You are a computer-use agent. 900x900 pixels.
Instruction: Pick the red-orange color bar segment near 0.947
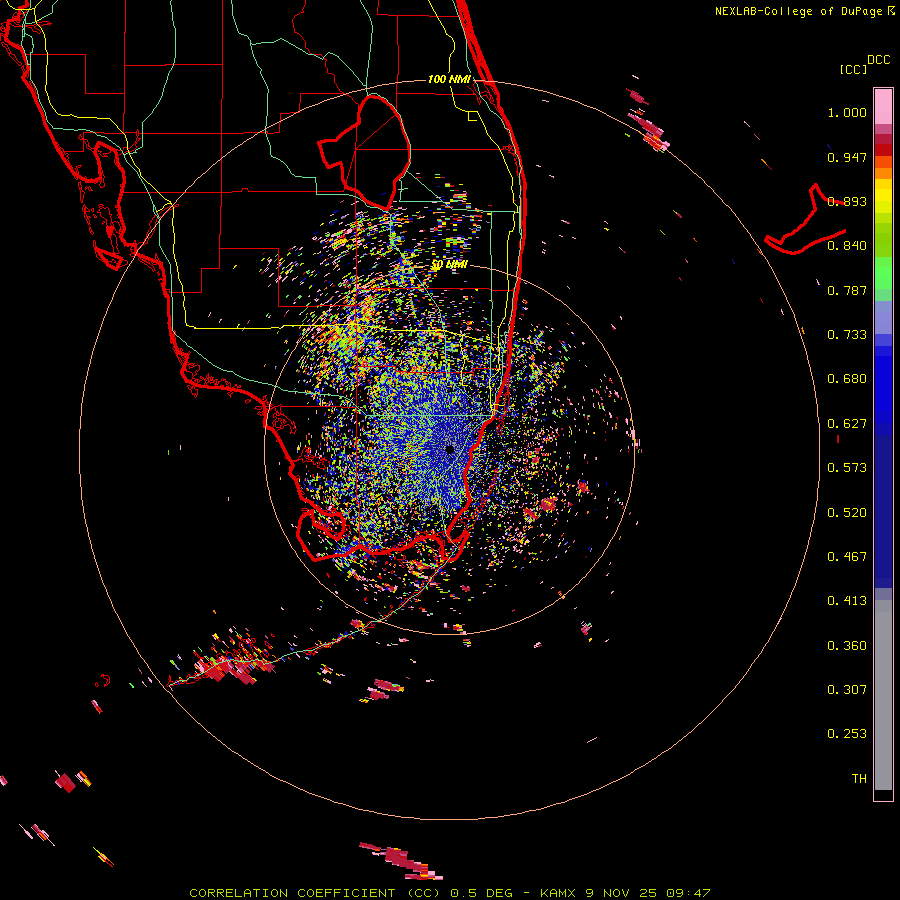click(x=883, y=161)
